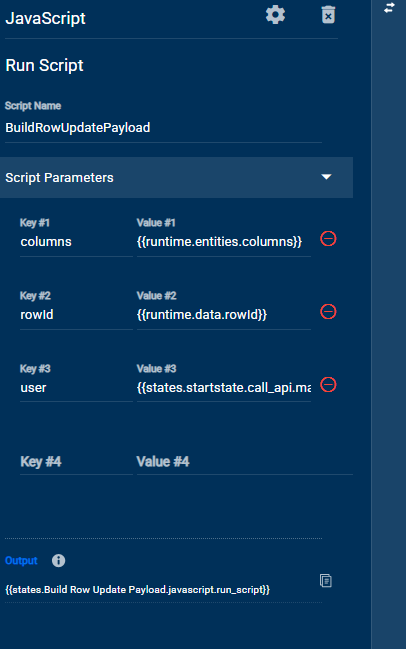The width and height of the screenshot is (406, 649).
Task: Remove the columns parameter row
Action: (x=328, y=239)
